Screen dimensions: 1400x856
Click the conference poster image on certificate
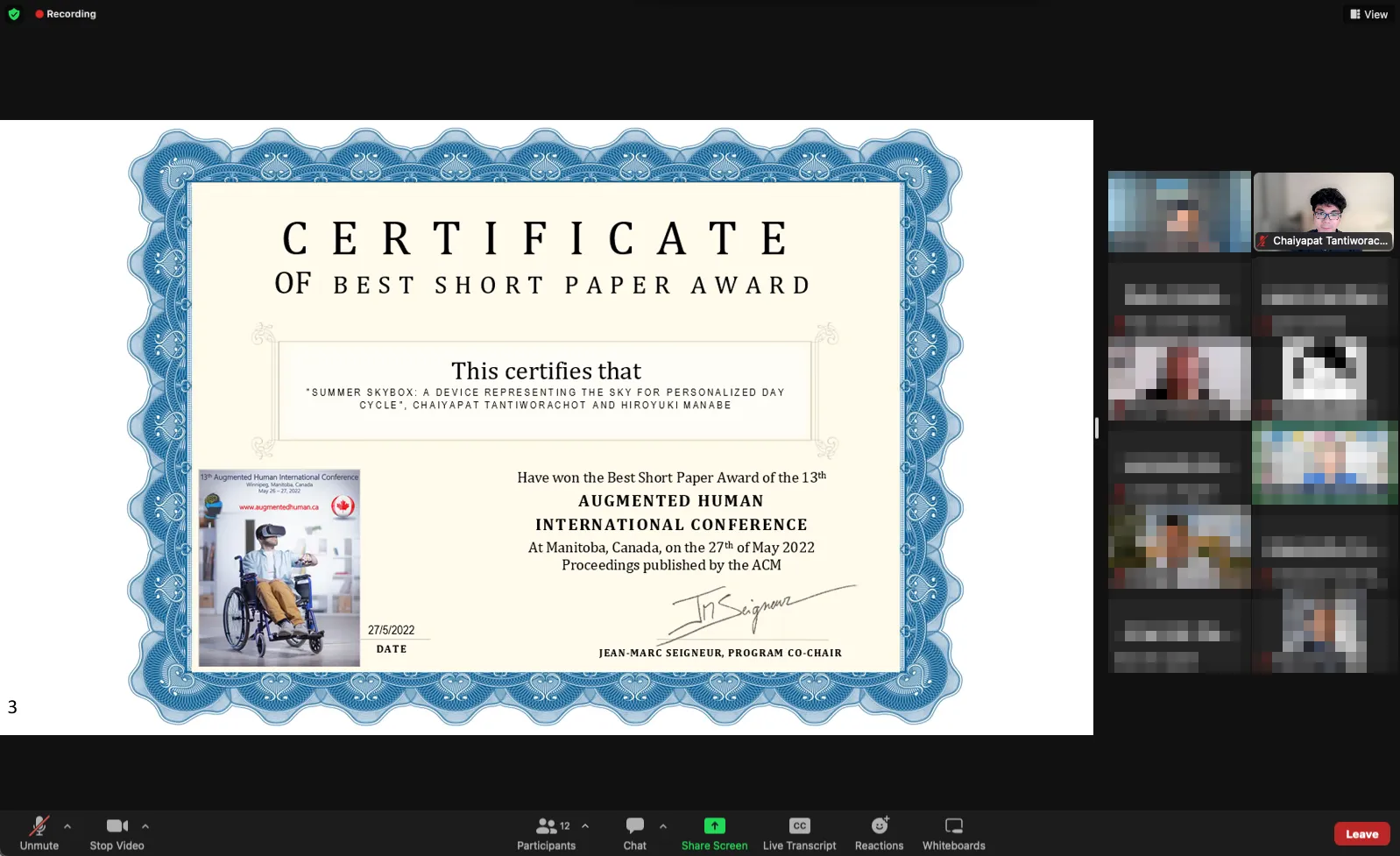pyautogui.click(x=279, y=568)
